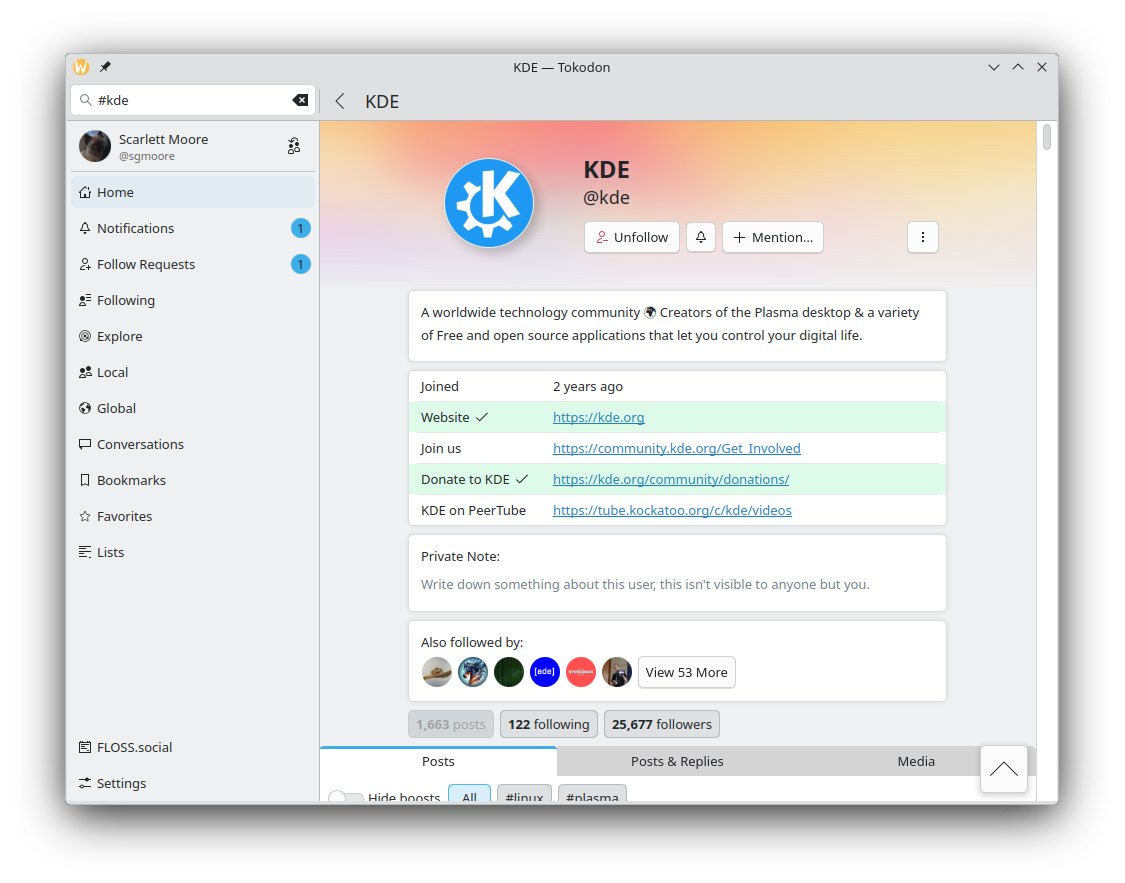Open the Media tab
The image size is (1125, 883).
point(915,761)
